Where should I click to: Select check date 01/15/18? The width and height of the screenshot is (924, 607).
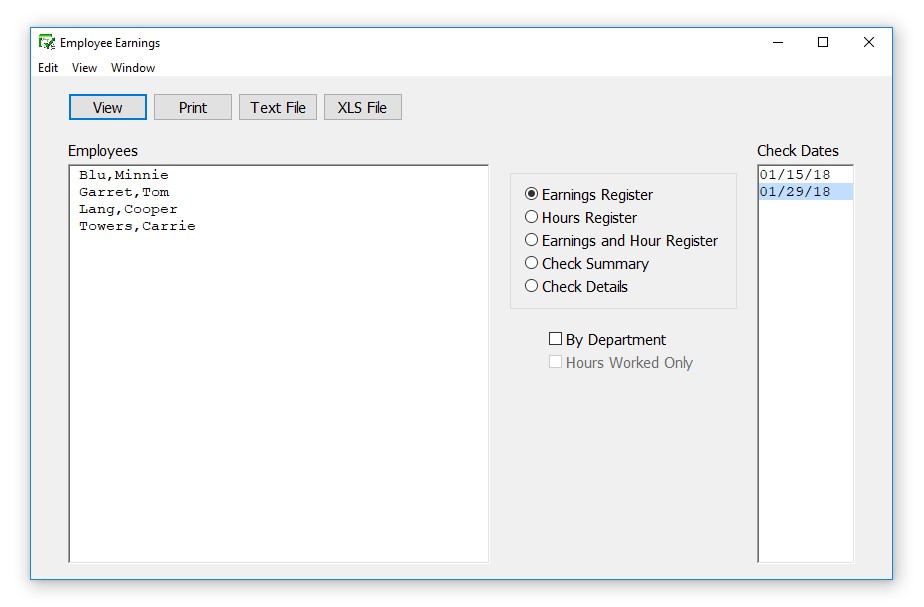[795, 175]
